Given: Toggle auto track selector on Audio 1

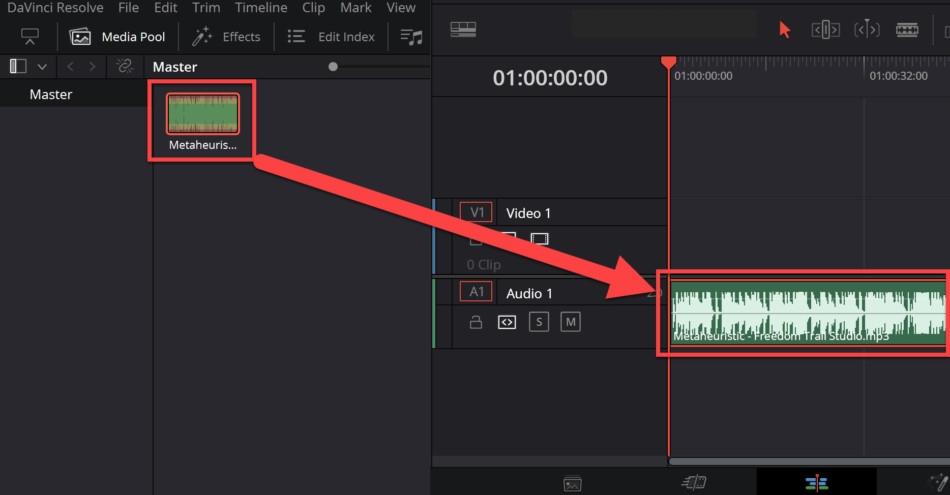Looking at the screenshot, I should click(x=507, y=322).
